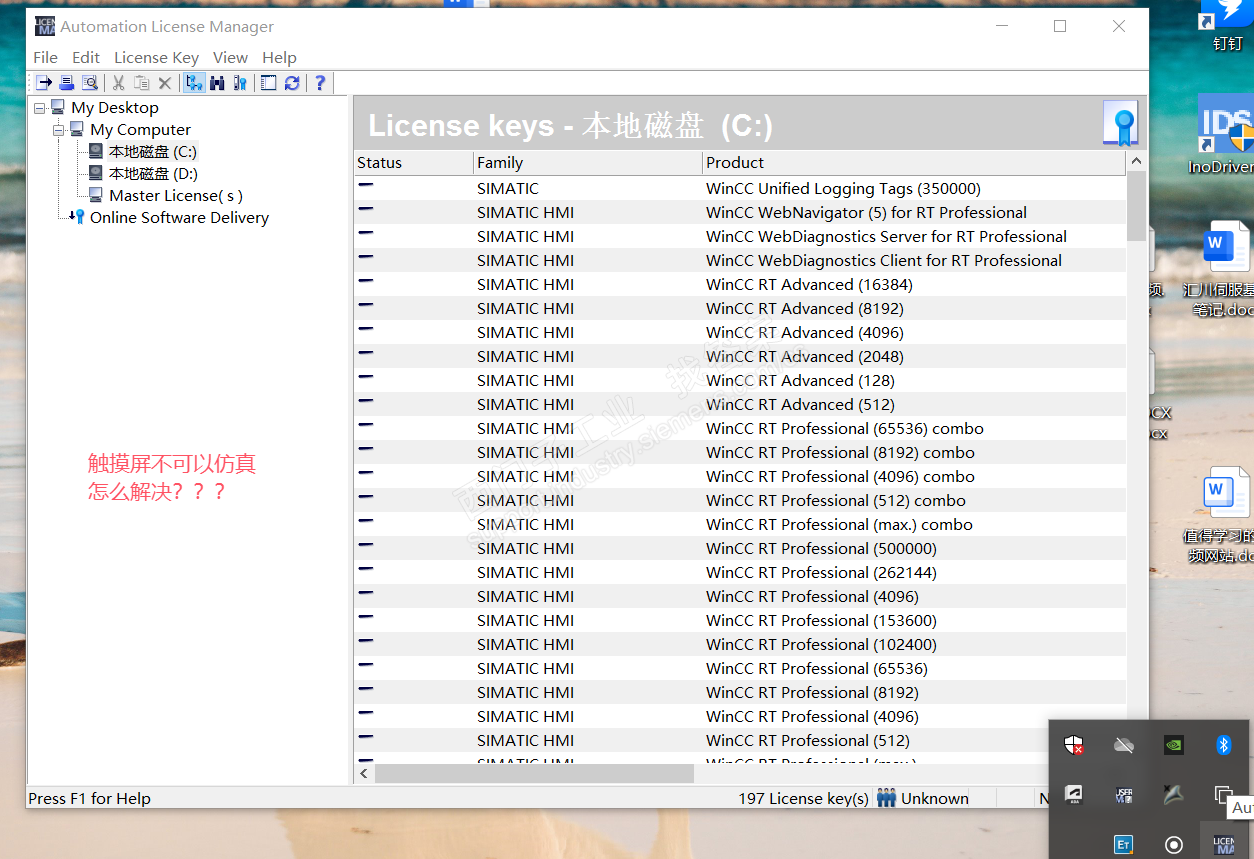Select WinCC WebDiagnostics Server for RT Professional
The width and height of the screenshot is (1254, 859).
(x=740, y=236)
